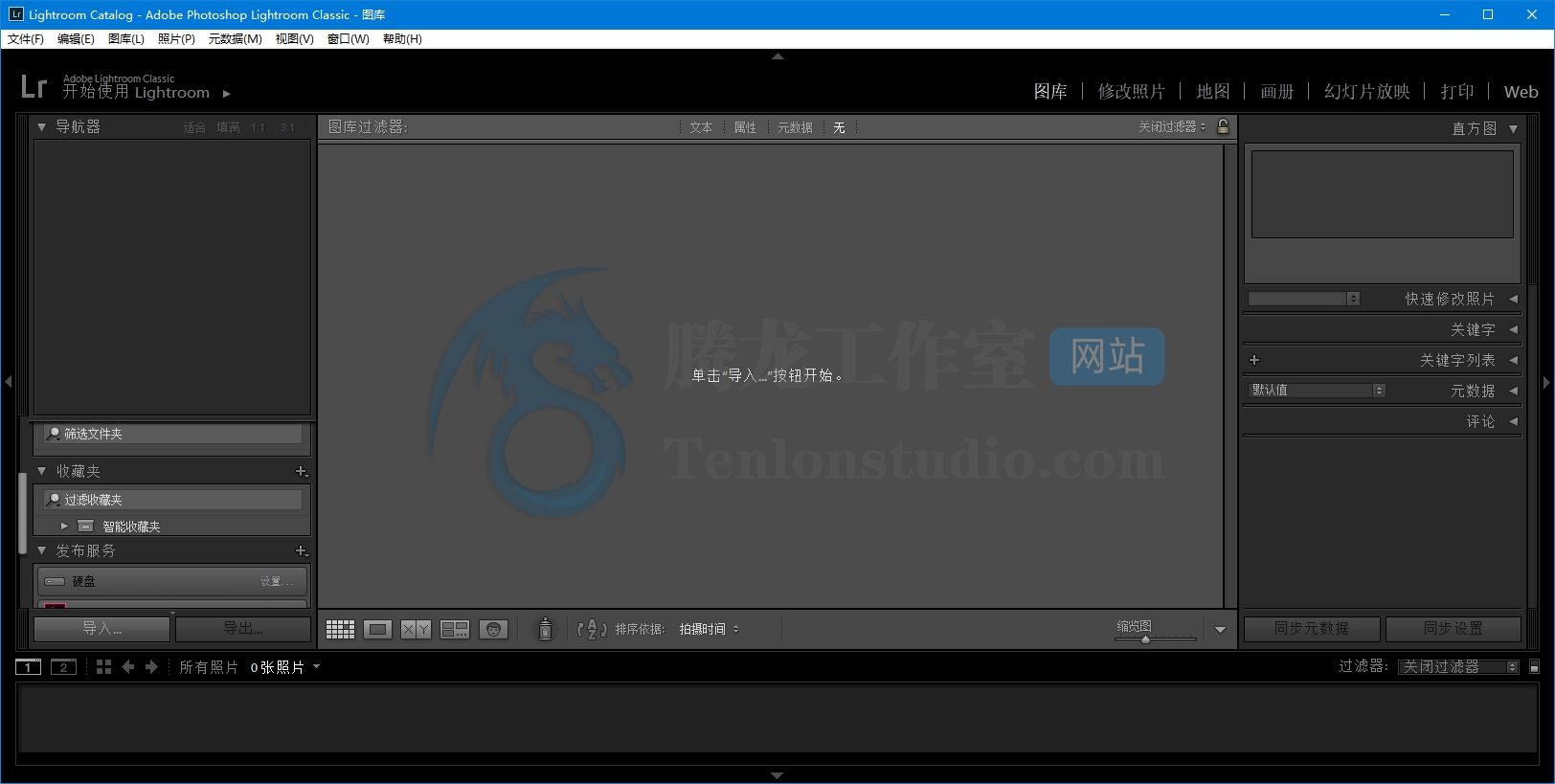Viewport: 1555px width, 784px height.
Task: Click the Export button
Action: point(243,628)
